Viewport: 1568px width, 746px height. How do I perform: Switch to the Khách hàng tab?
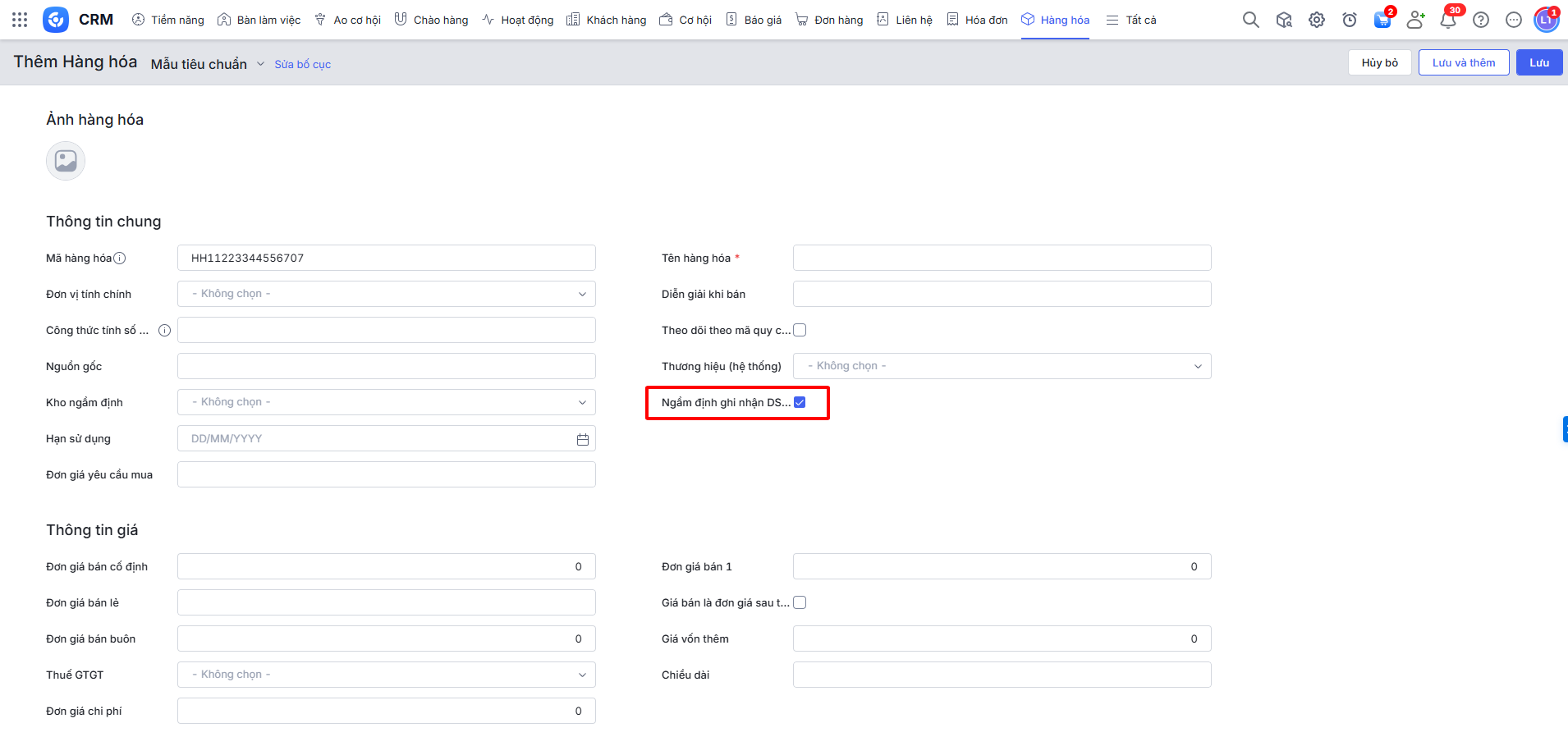[607, 20]
